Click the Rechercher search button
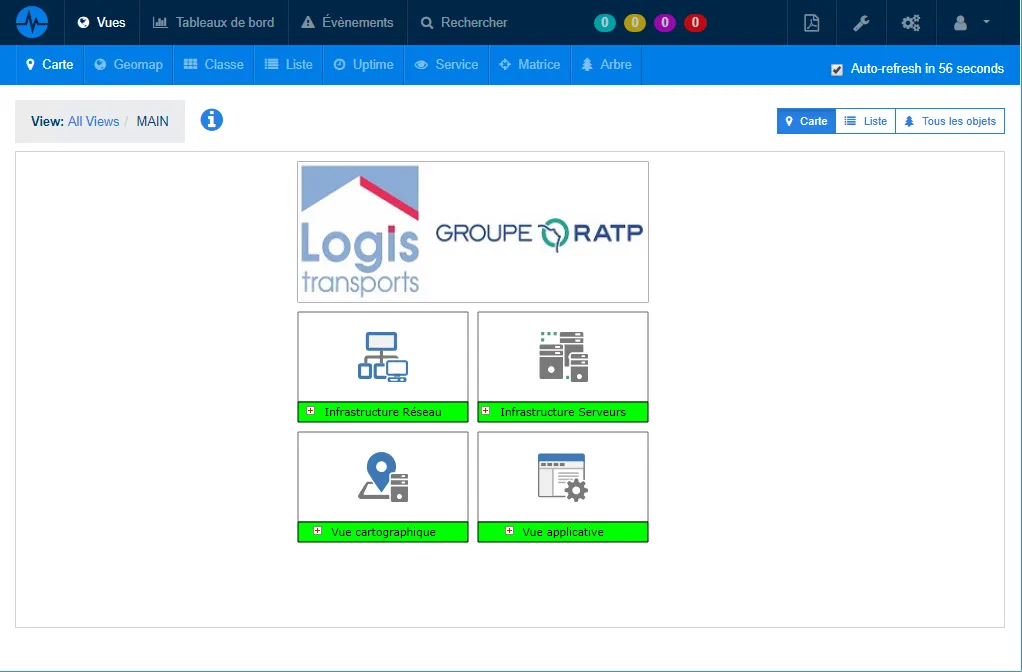Image resolution: width=1022 pixels, height=672 pixels. coord(464,22)
